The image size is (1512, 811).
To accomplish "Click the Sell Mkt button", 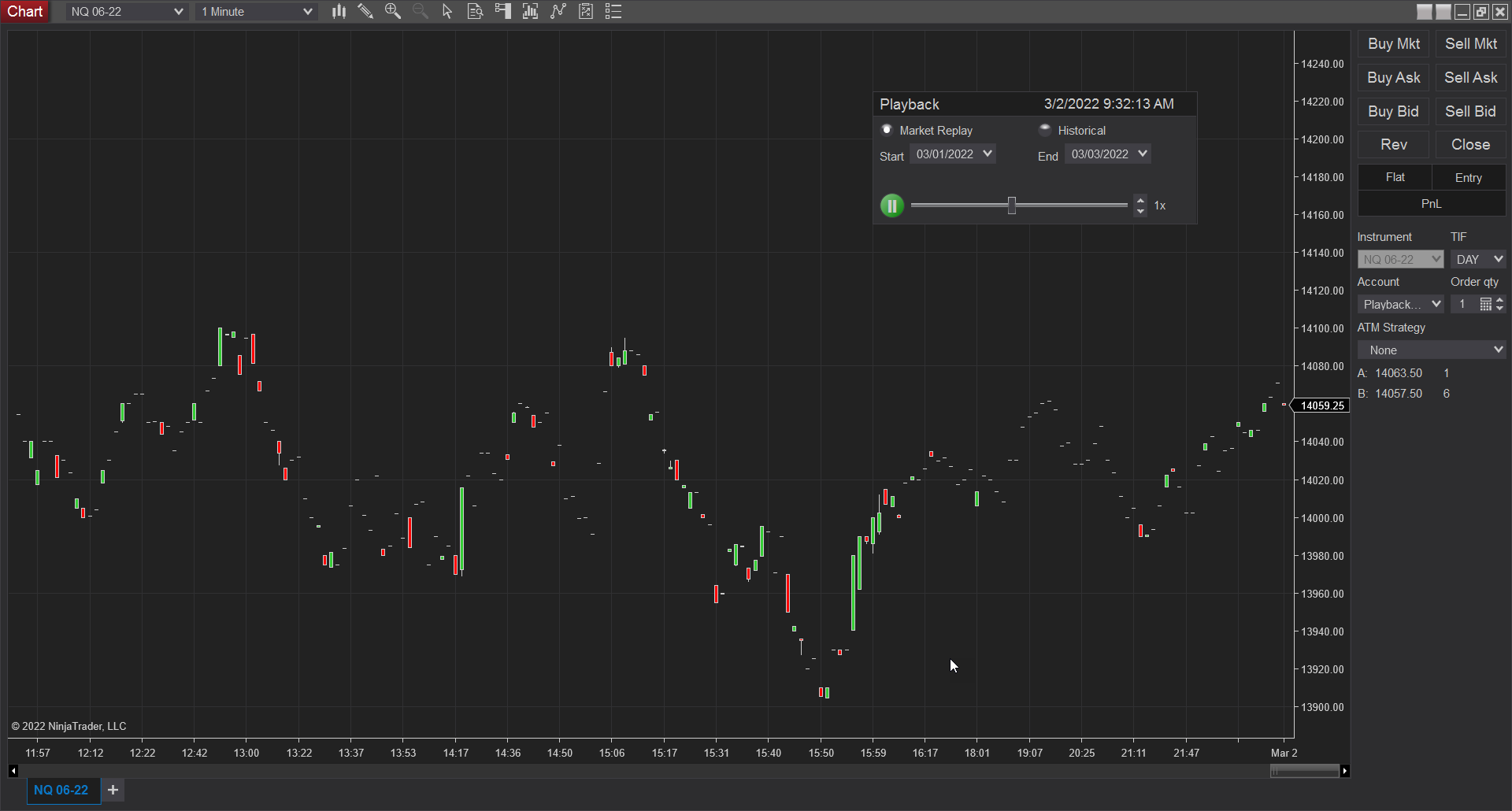I will pyautogui.click(x=1471, y=44).
